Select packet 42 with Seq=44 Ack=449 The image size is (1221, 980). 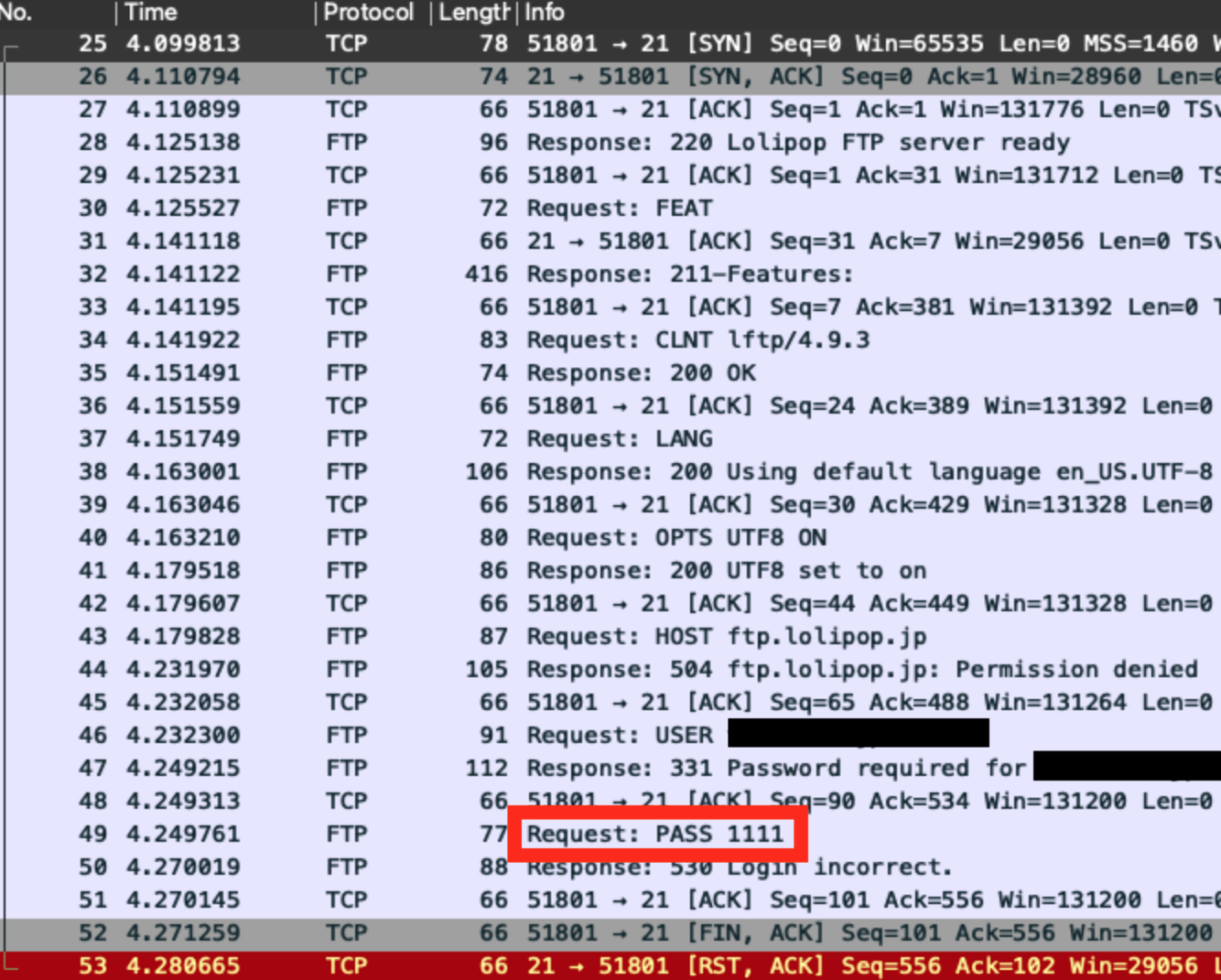610,604
